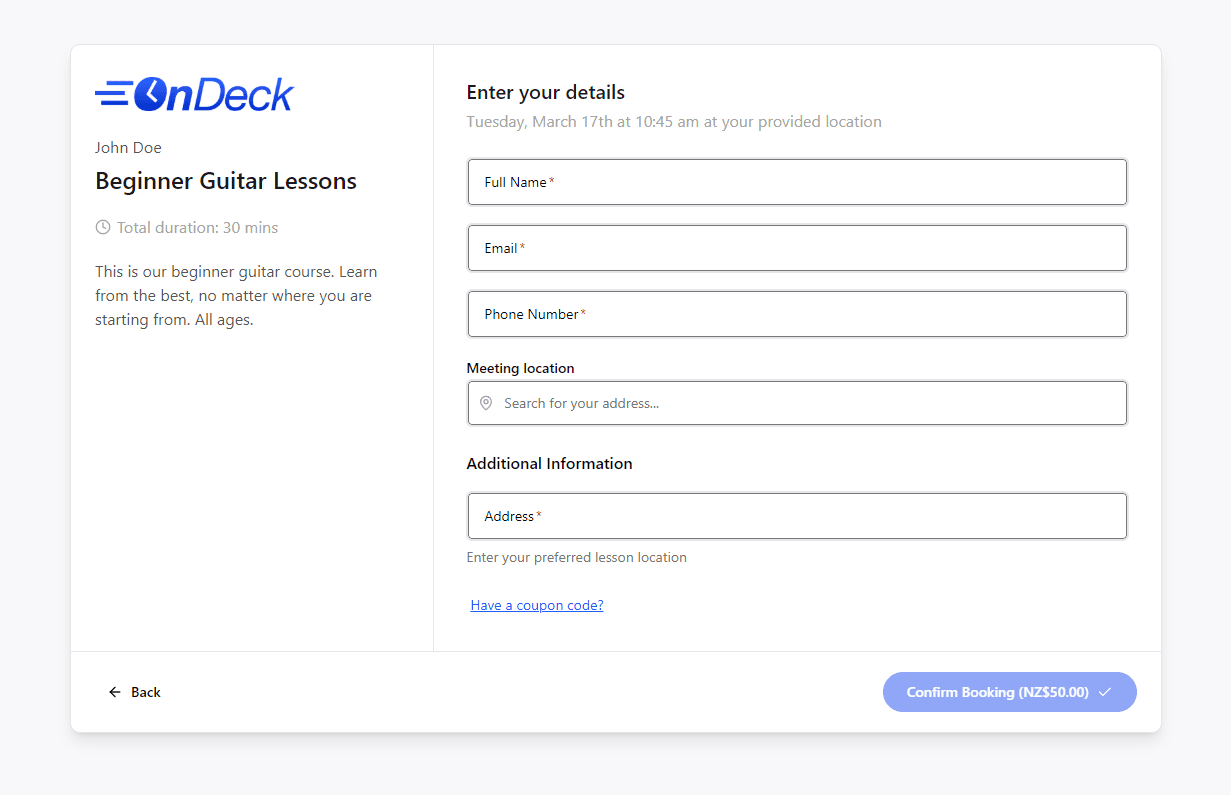This screenshot has width=1231, height=795.
Task: Click inside the Address field under Additional Information
Action: [797, 516]
